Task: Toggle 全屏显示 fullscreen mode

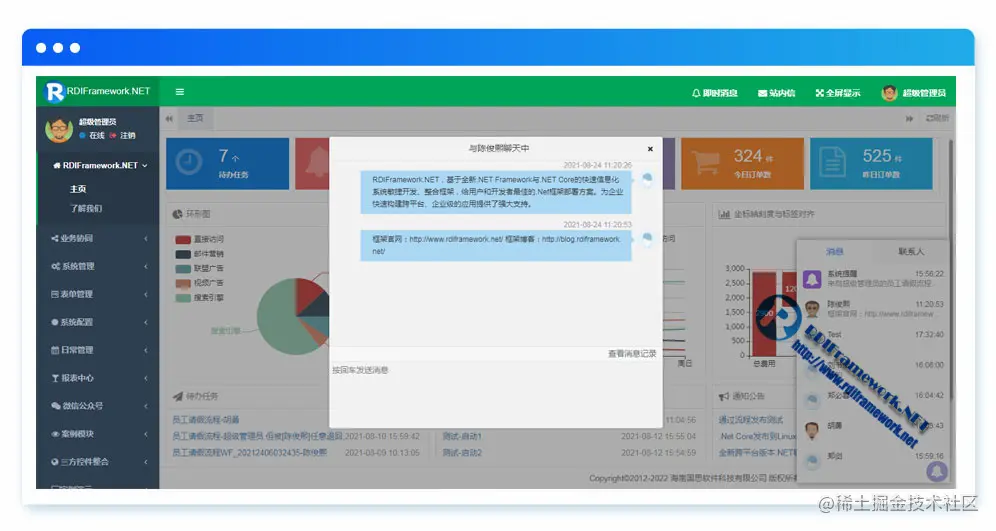Action: click(x=838, y=93)
